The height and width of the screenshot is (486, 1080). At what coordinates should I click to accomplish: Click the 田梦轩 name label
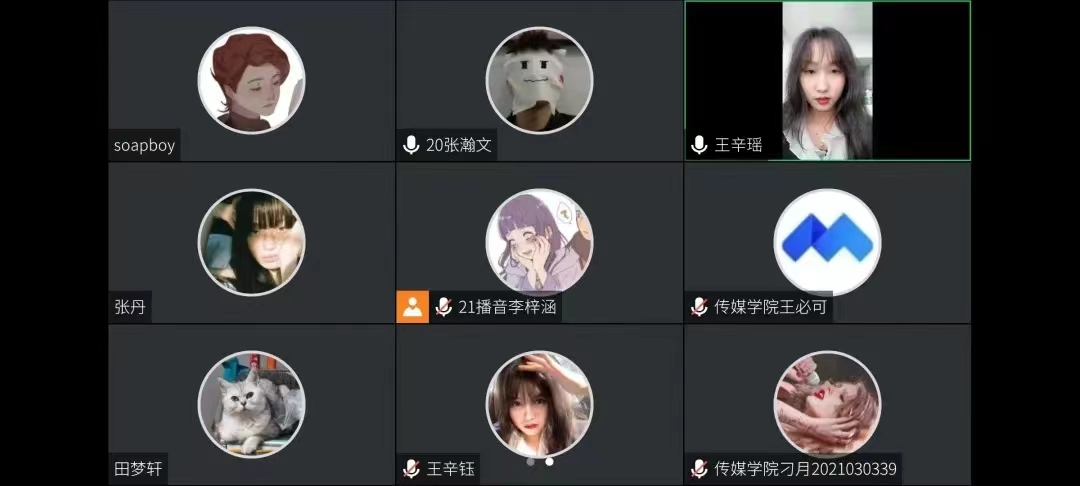138,469
